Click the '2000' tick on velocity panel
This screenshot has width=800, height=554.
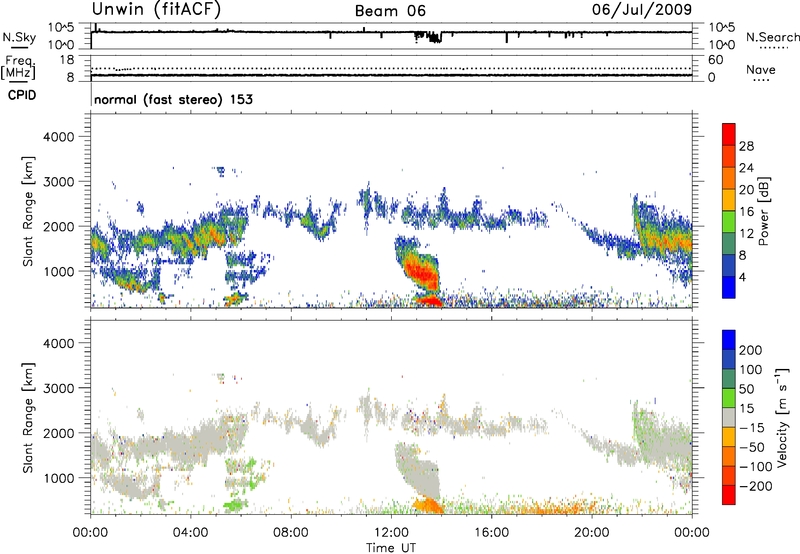click(x=58, y=433)
